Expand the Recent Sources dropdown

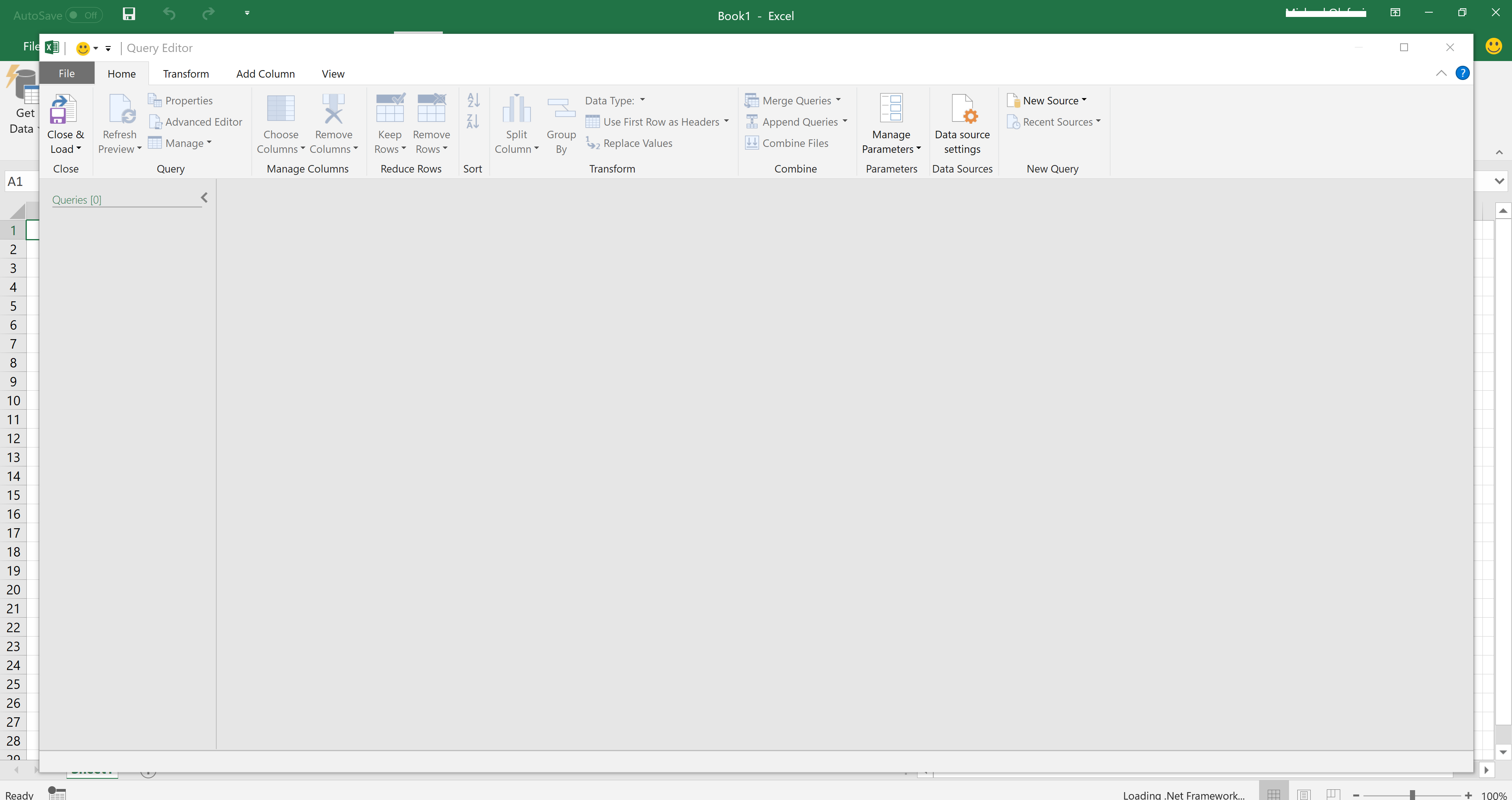pyautogui.click(x=1098, y=121)
